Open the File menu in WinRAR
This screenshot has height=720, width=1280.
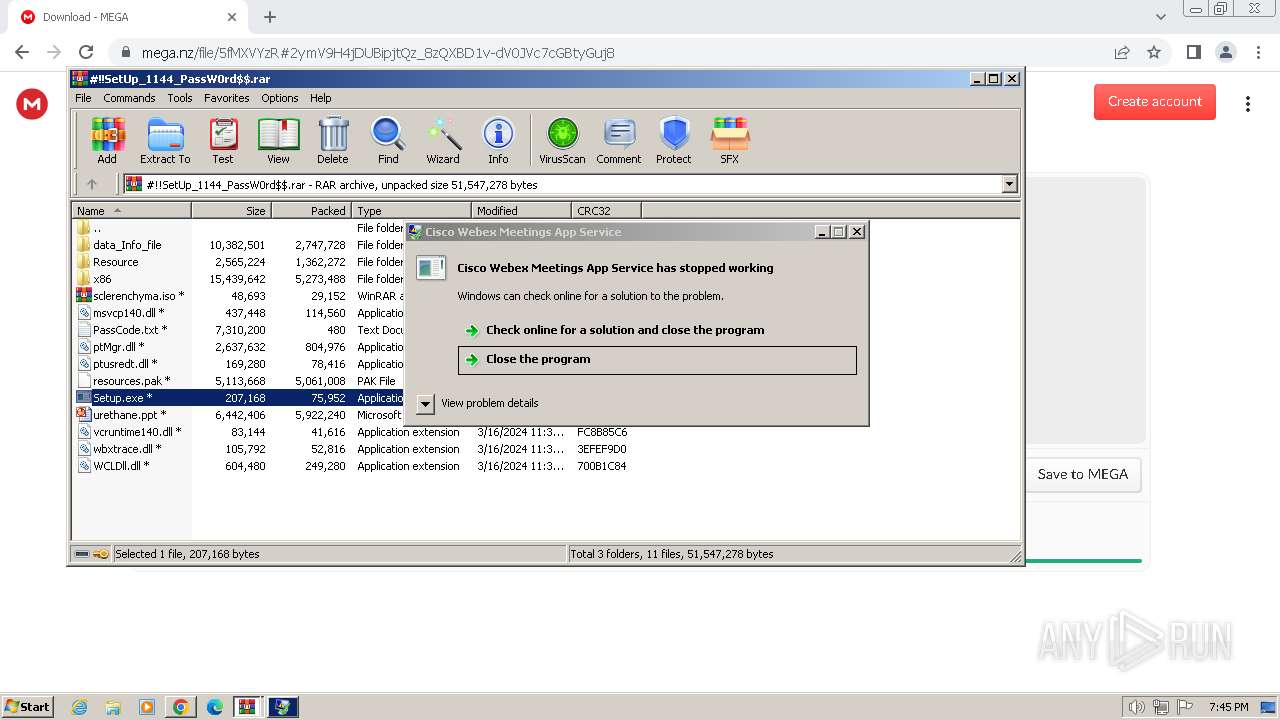click(x=83, y=98)
